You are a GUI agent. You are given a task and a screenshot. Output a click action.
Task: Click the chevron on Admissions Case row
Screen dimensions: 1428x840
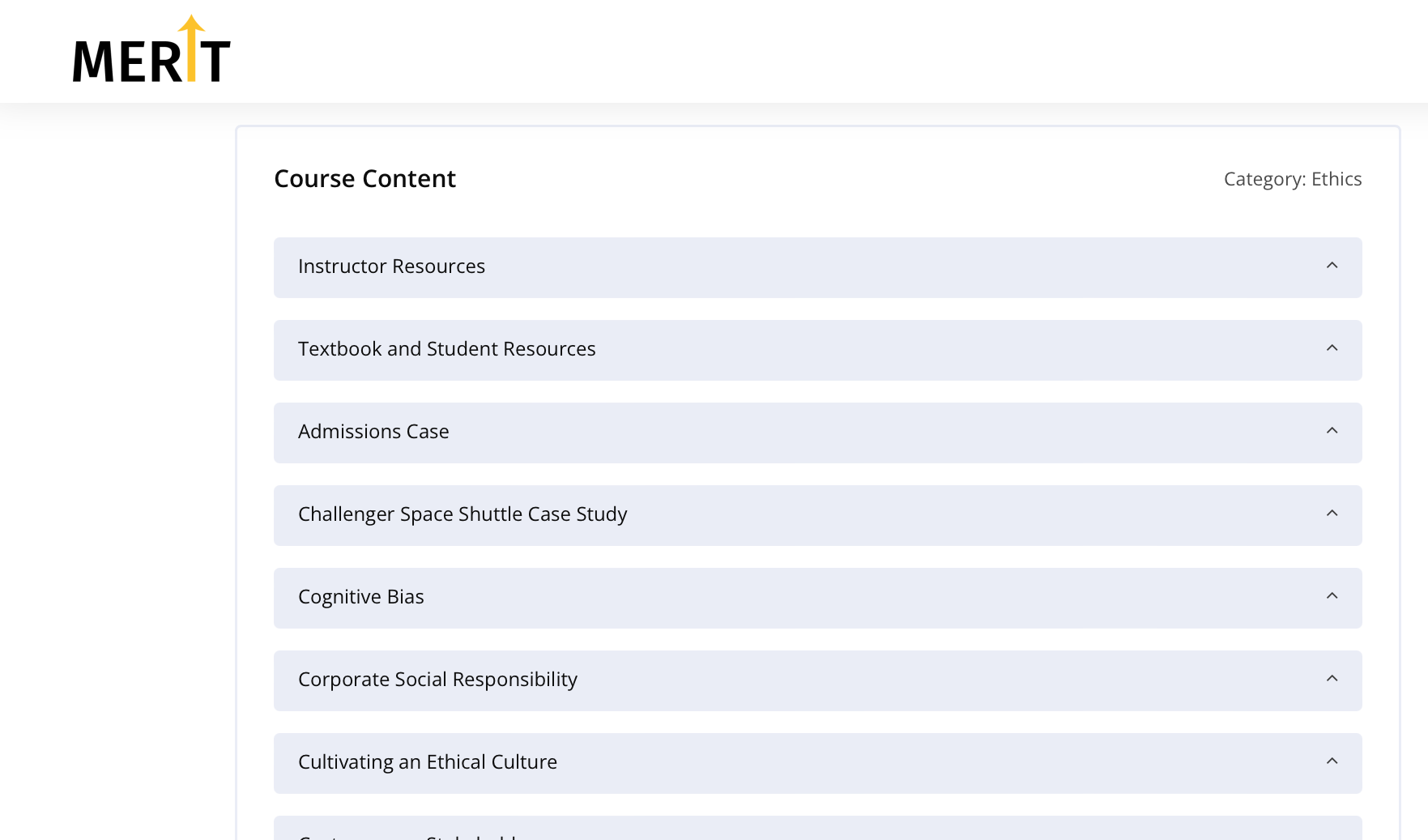1332,431
